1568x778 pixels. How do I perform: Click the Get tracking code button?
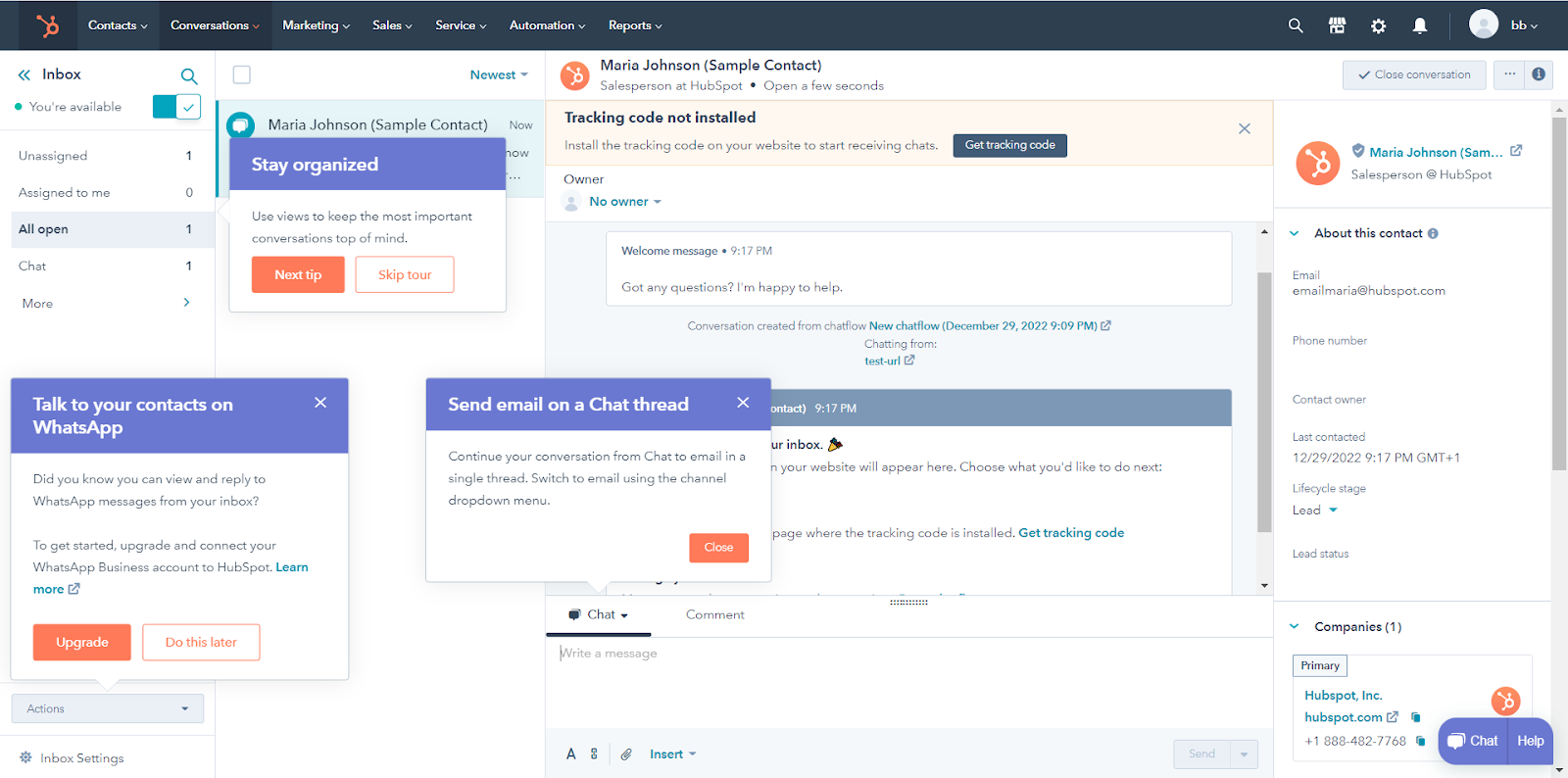[1009, 145]
